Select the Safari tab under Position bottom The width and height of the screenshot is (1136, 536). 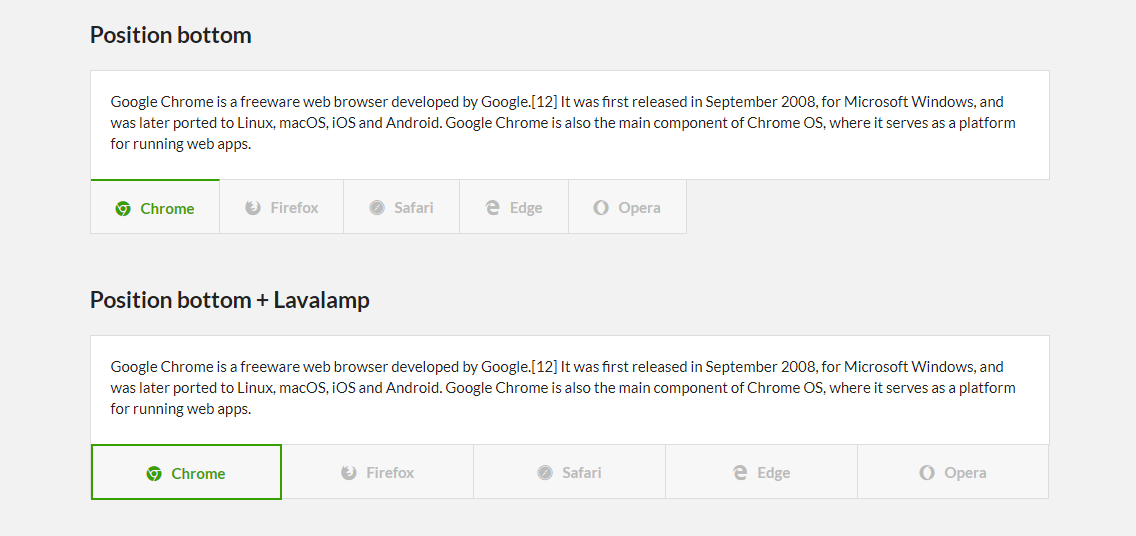[x=402, y=208]
